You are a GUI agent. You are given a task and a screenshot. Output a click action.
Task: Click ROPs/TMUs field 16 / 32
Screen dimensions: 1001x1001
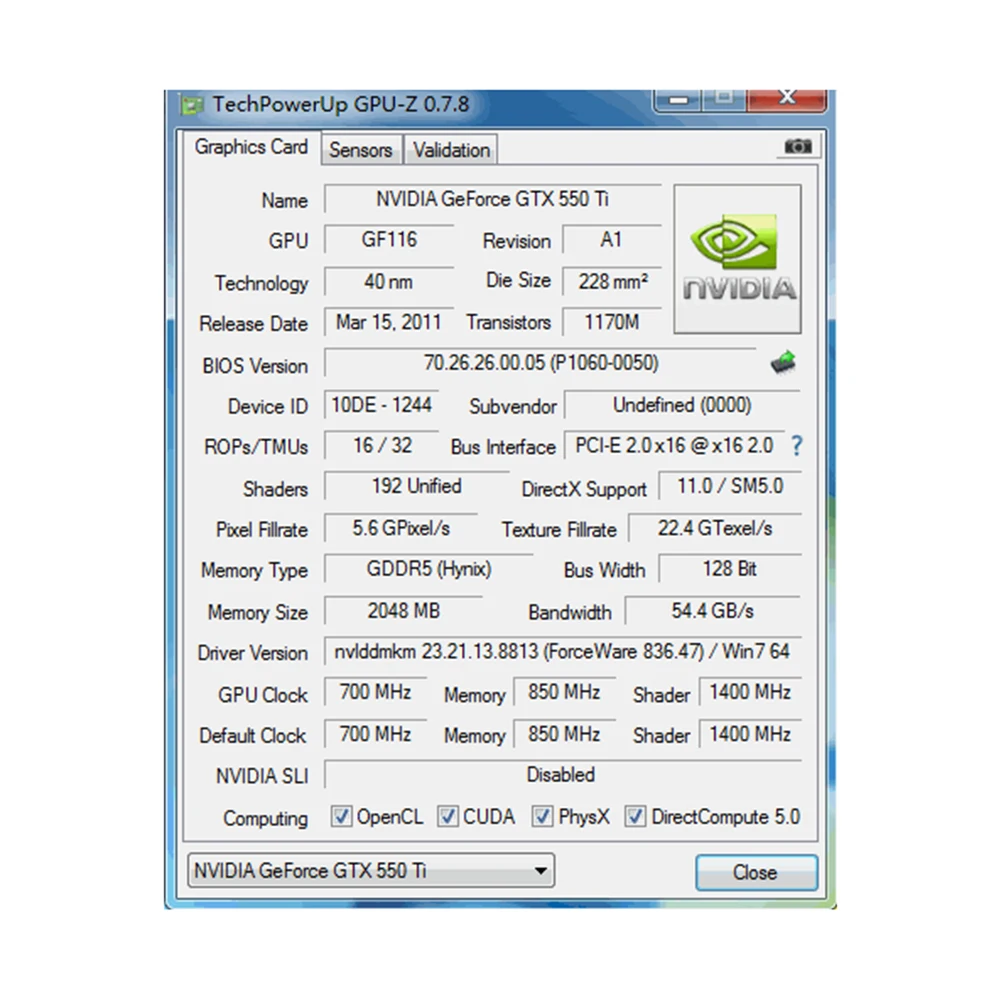pyautogui.click(x=382, y=446)
